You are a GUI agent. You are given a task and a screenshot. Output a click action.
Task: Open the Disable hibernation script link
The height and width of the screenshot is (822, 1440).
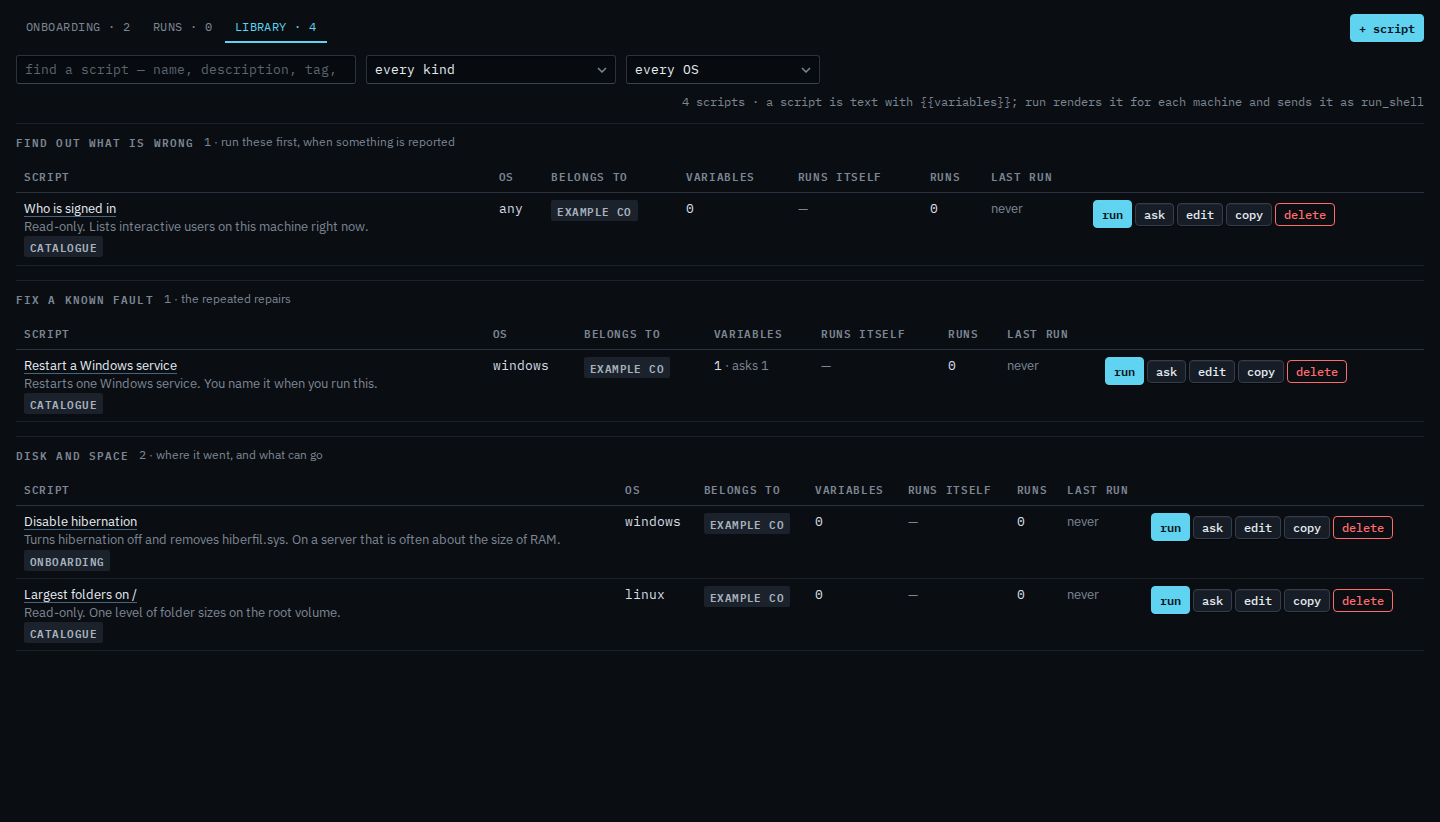(80, 521)
